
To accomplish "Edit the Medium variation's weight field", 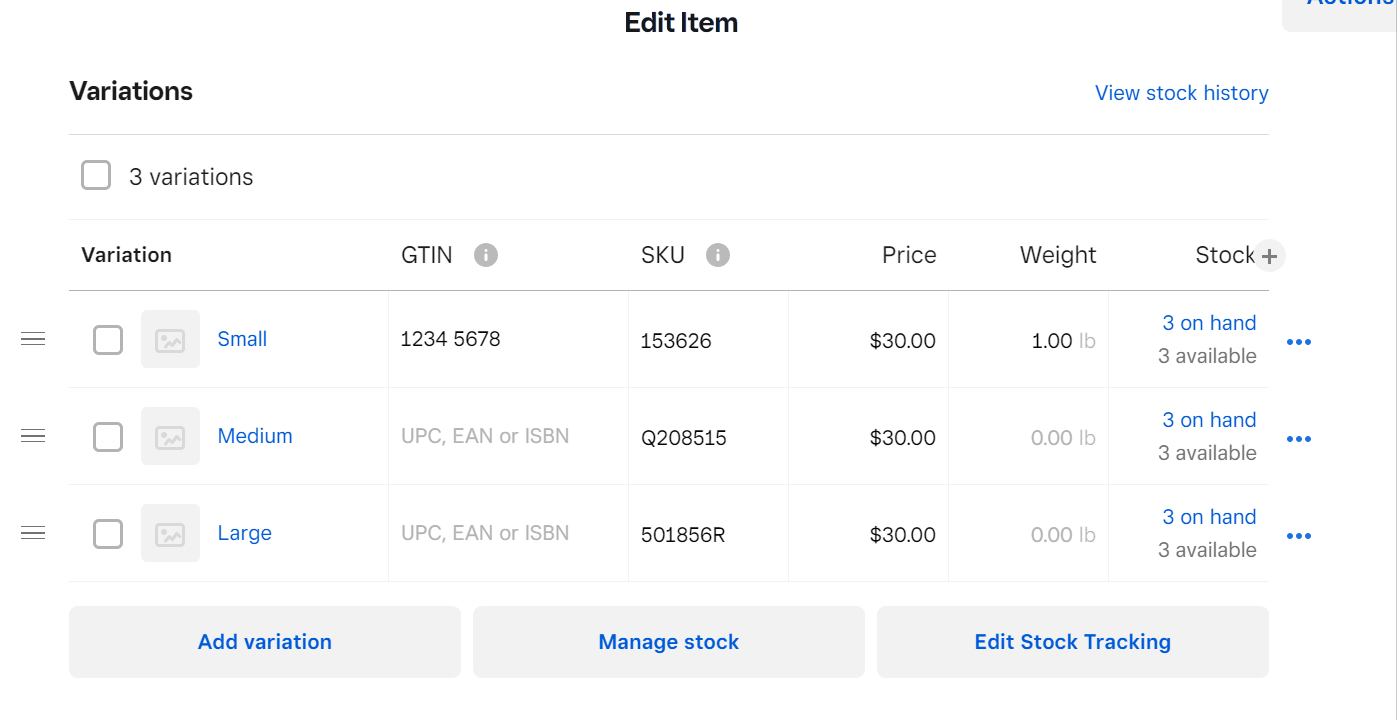I will (1028, 437).
